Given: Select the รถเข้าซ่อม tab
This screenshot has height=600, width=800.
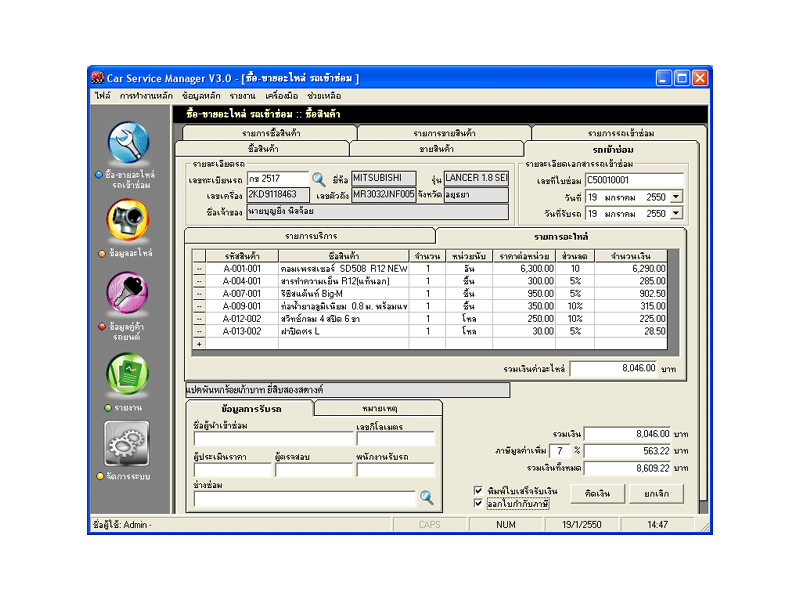Looking at the screenshot, I should [x=612, y=149].
